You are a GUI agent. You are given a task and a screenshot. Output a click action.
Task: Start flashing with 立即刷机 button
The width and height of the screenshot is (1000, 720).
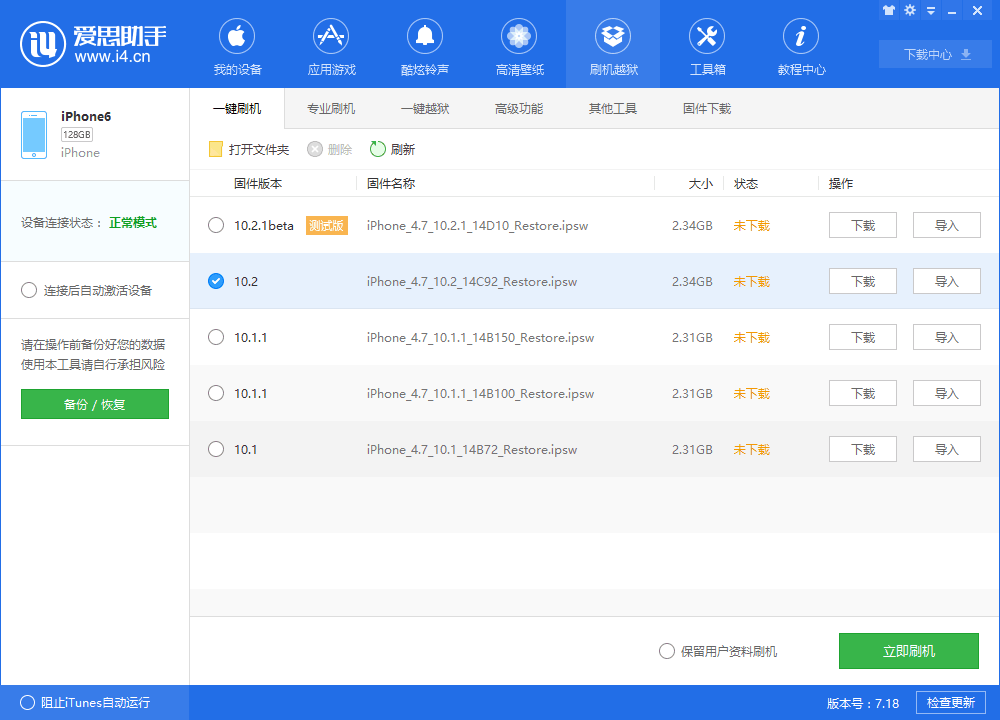point(909,651)
